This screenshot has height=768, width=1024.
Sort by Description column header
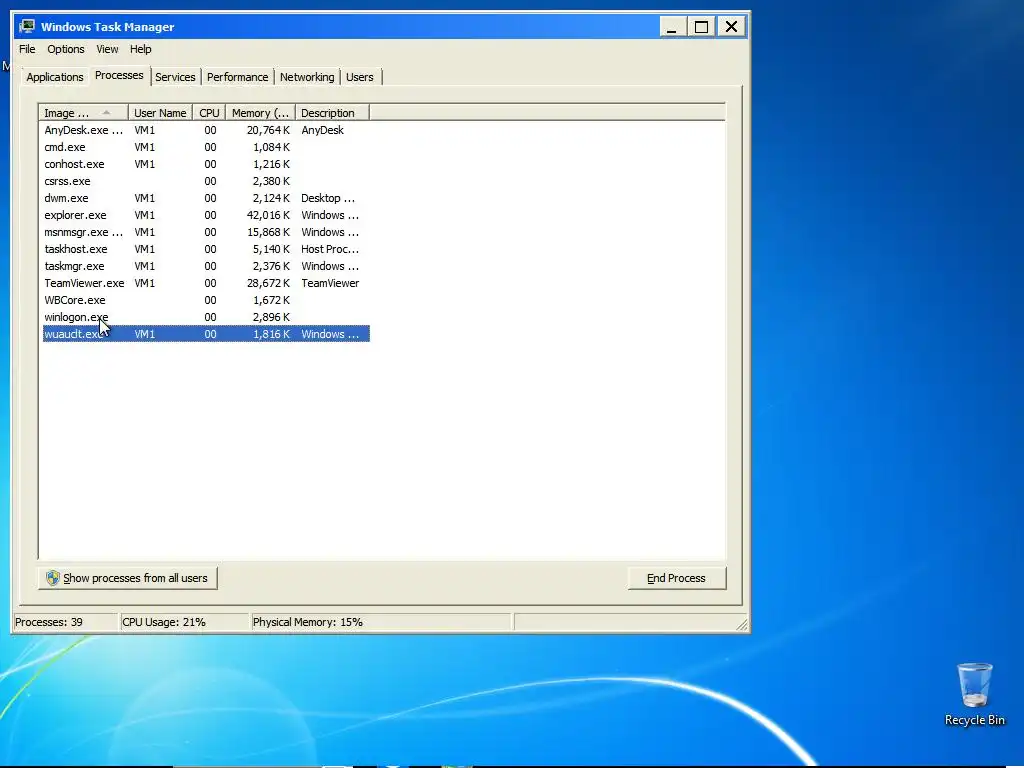pos(332,113)
